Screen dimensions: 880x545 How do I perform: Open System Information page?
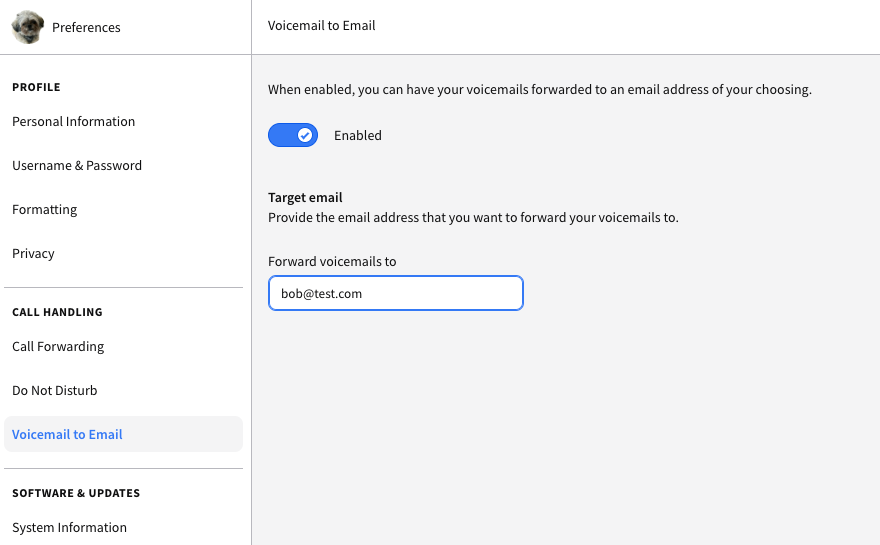(x=70, y=528)
